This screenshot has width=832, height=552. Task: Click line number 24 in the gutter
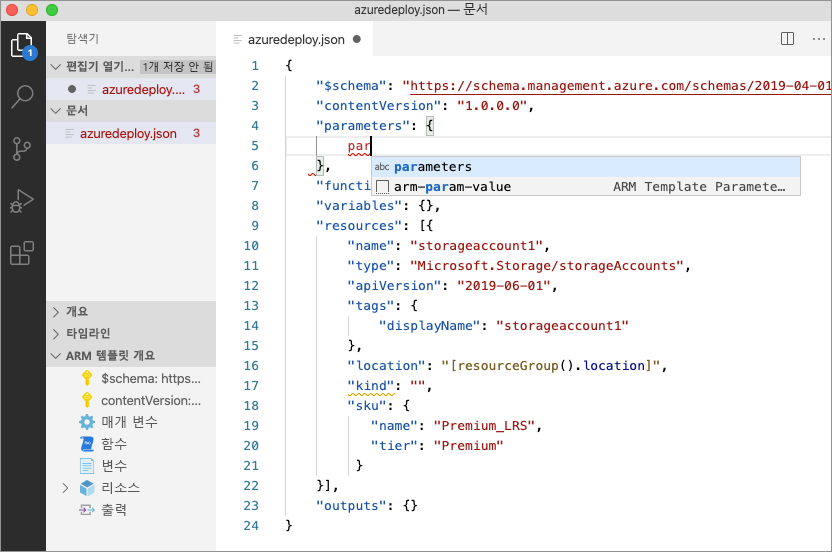point(251,525)
